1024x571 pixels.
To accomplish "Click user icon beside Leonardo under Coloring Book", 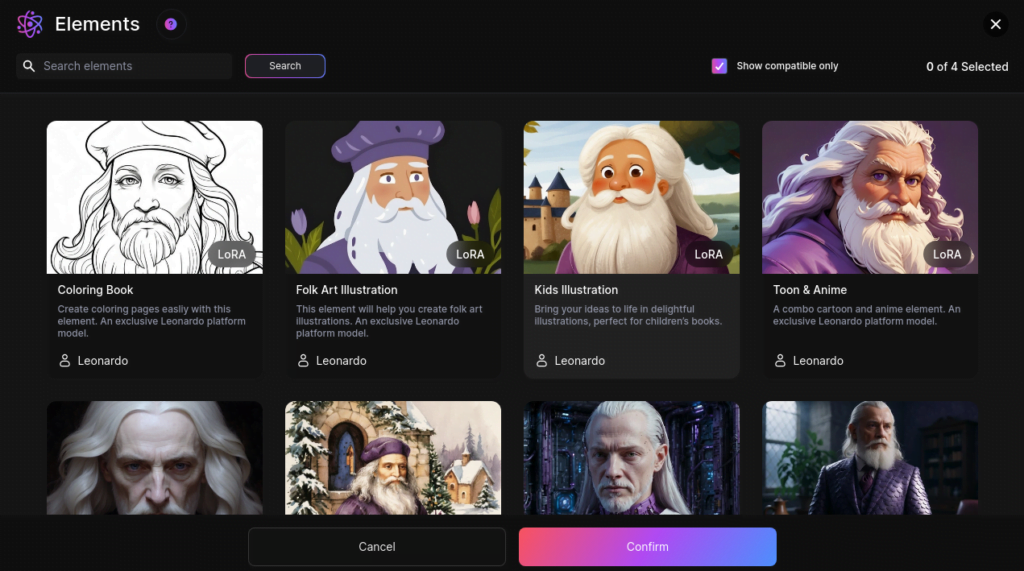I will pos(65,360).
